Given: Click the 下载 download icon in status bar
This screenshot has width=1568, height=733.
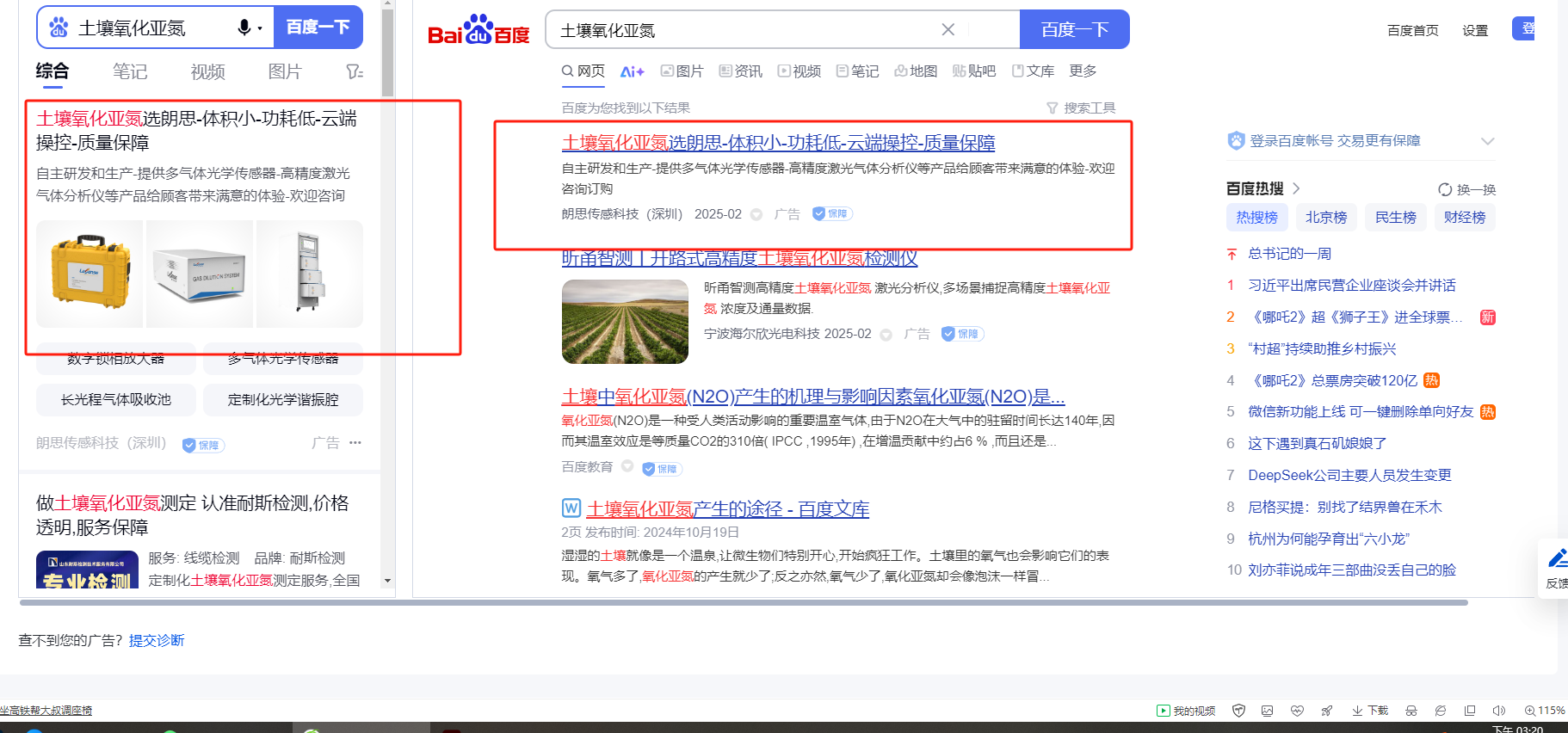Looking at the screenshot, I should (1370, 711).
